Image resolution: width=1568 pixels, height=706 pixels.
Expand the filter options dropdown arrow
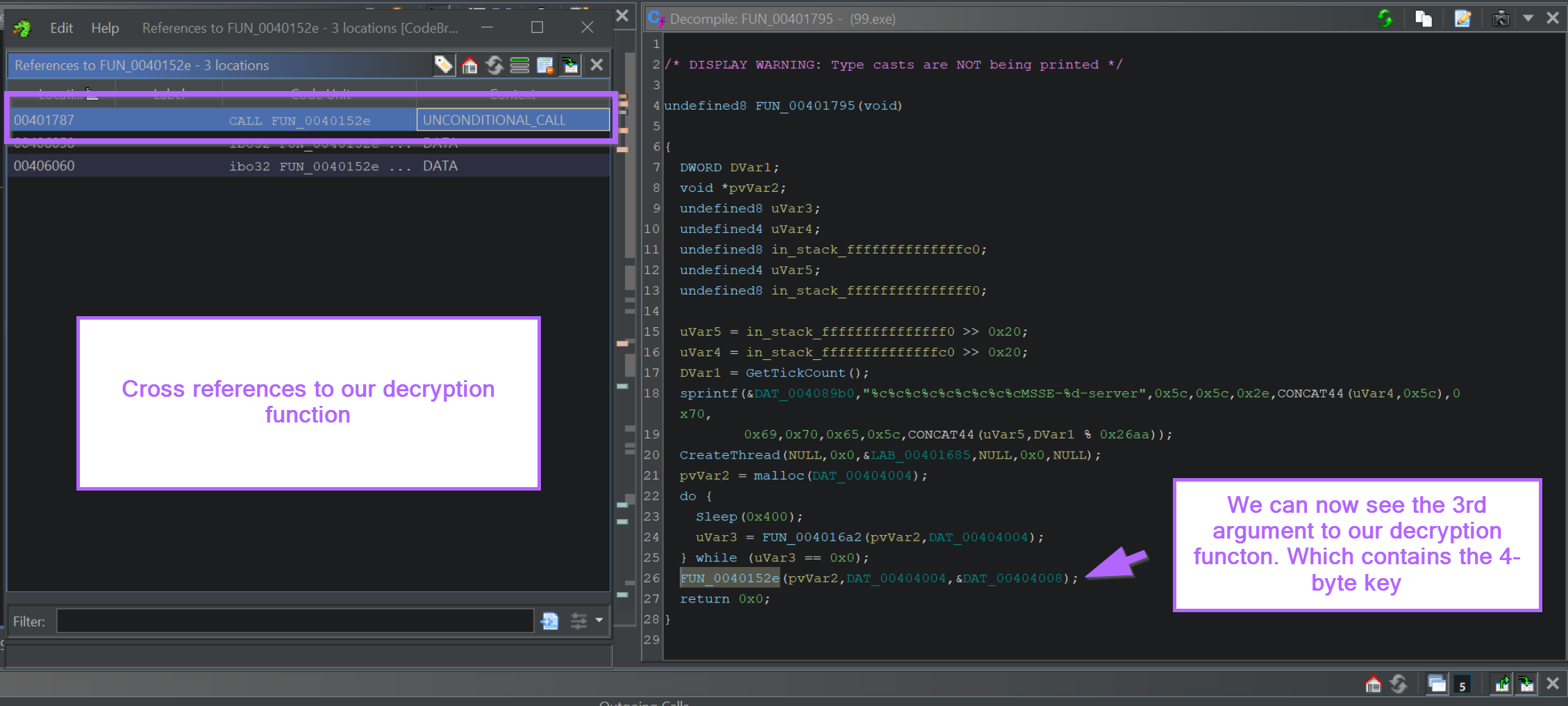[599, 621]
